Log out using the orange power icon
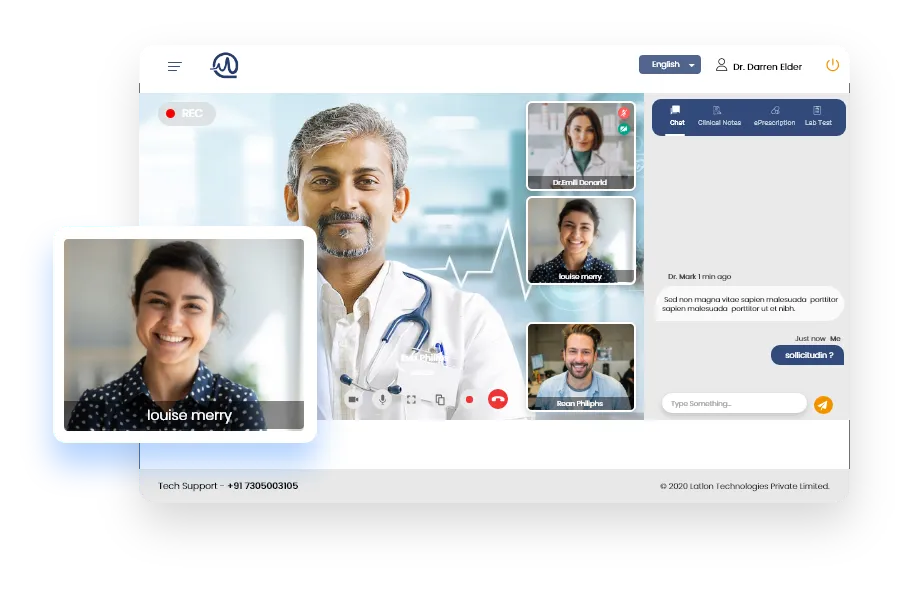Viewport: 903px width, 590px height. point(832,64)
